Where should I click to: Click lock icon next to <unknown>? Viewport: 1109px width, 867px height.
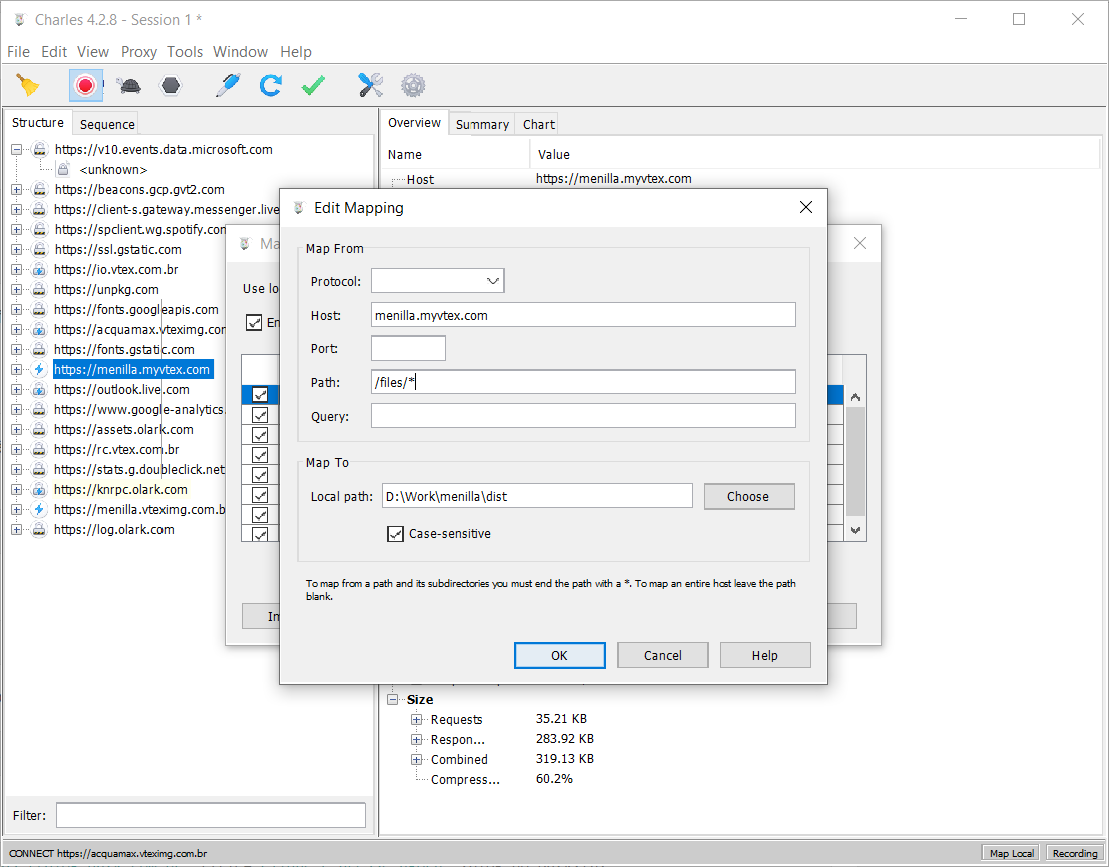coord(63,169)
